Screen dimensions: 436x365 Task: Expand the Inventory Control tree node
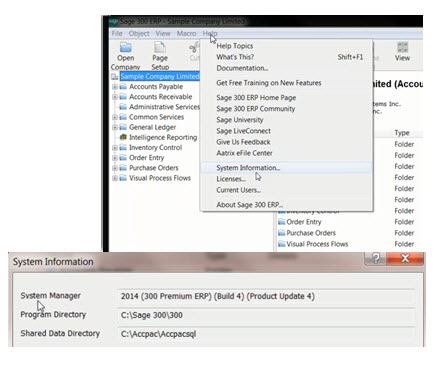click(x=115, y=147)
